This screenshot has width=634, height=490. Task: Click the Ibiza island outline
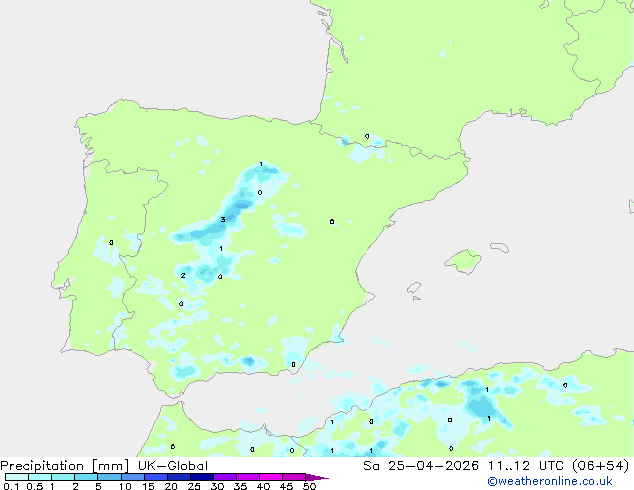413,288
